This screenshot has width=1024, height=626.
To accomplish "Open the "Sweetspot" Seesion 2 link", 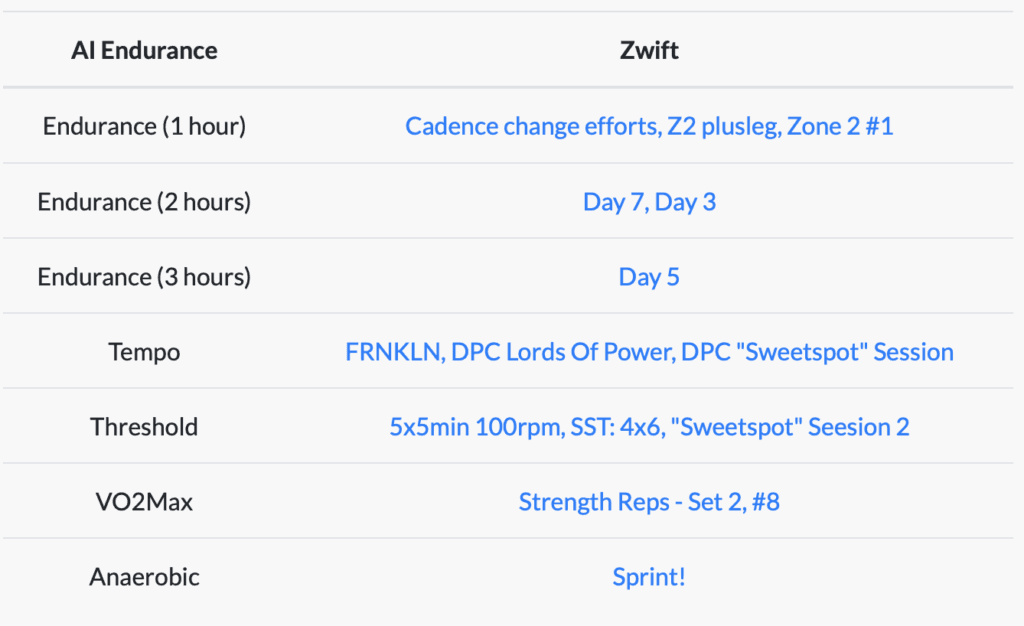I will 790,427.
